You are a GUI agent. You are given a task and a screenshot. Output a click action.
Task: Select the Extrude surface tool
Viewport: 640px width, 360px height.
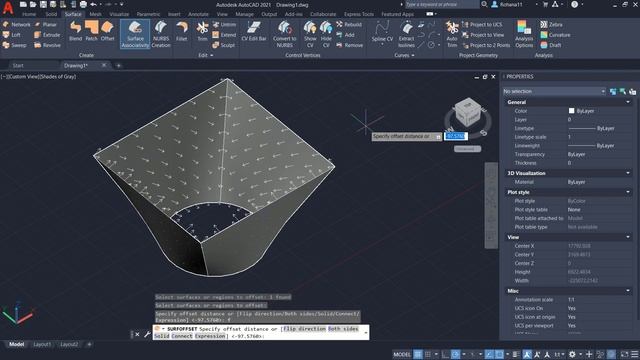[47, 35]
